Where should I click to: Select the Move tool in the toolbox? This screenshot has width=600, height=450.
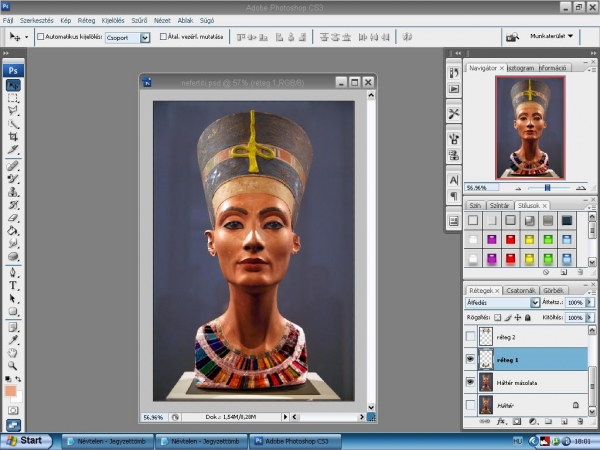point(13,85)
